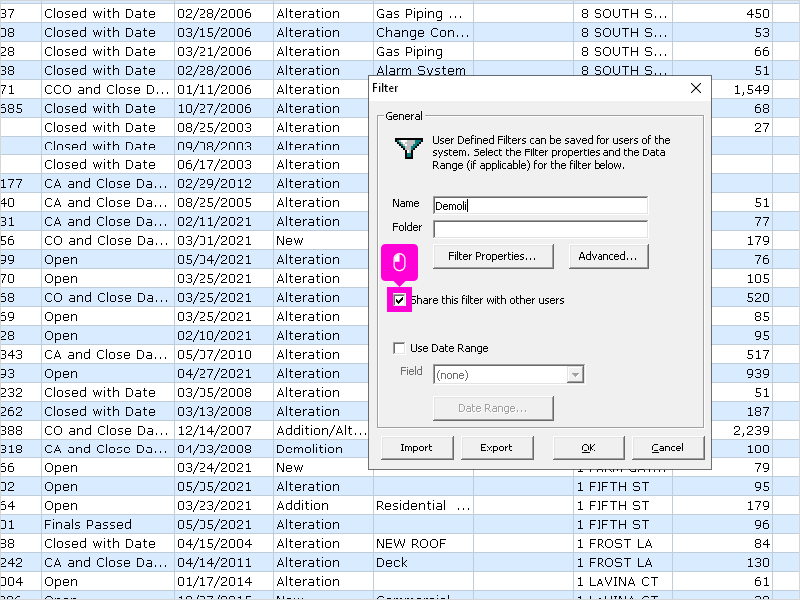The height and width of the screenshot is (600, 800).
Task: Click the 02/11/2021 date cell
Action: click(224, 221)
